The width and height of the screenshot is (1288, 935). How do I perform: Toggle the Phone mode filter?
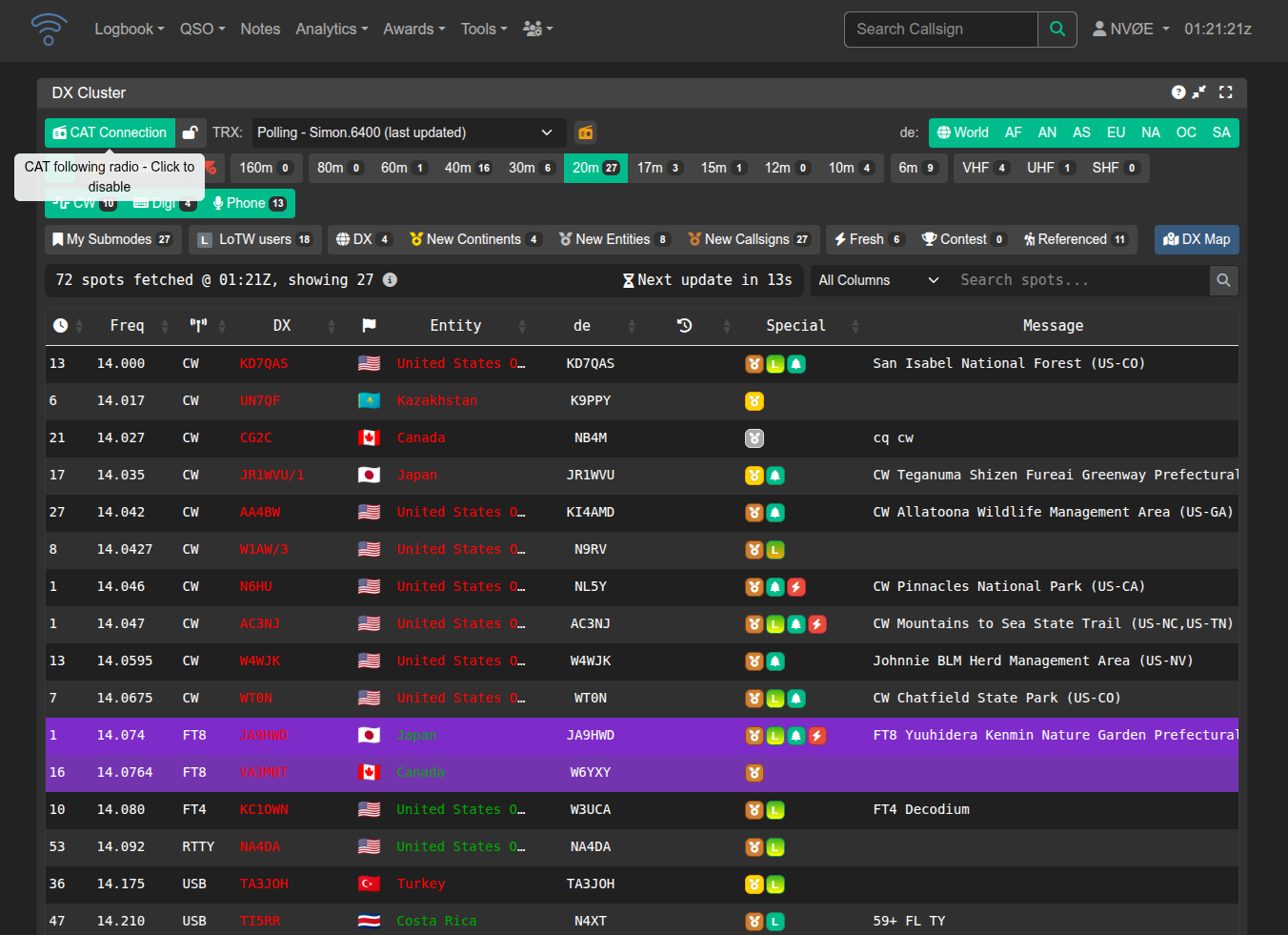click(250, 203)
